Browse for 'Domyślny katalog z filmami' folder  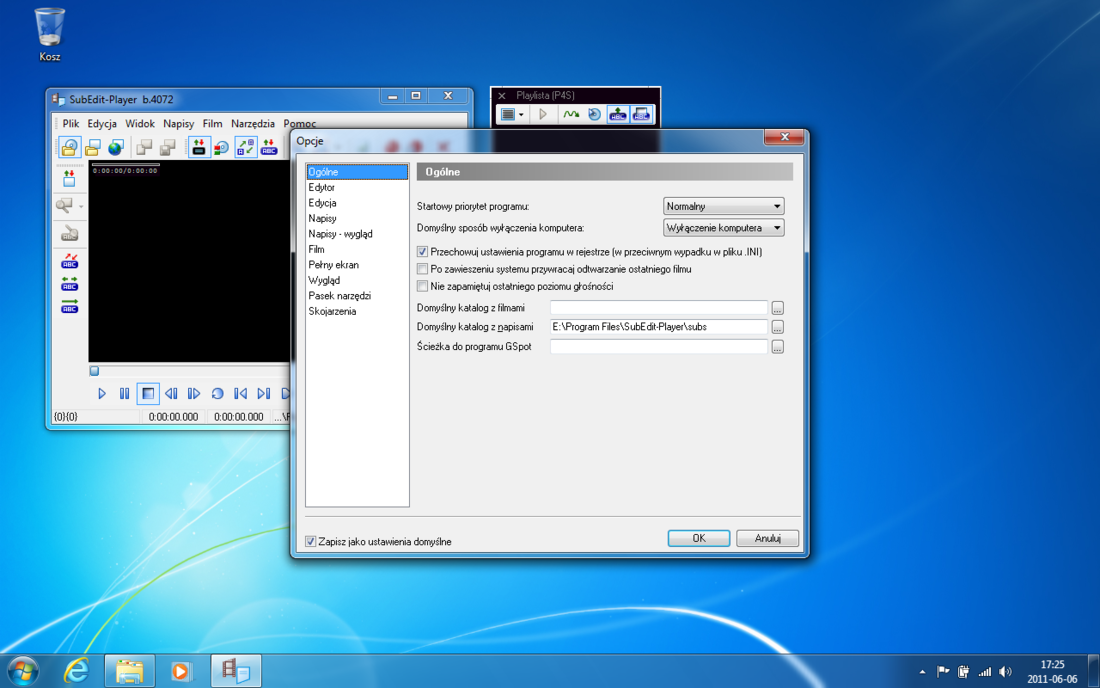point(777,308)
